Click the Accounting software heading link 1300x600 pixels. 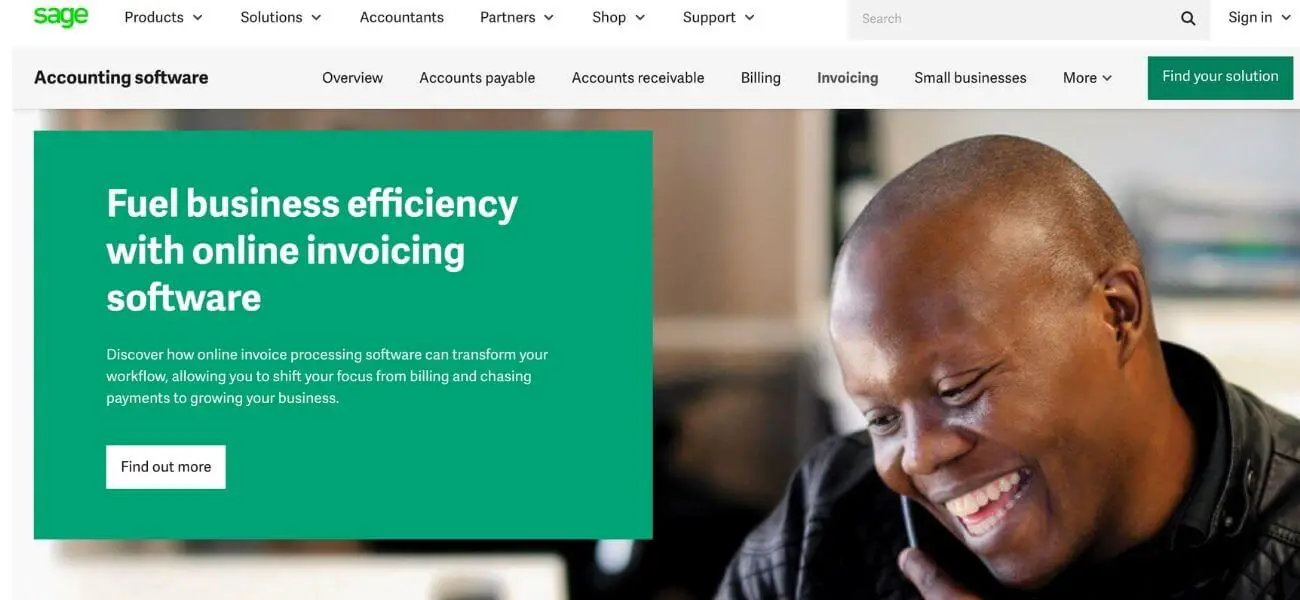121,77
